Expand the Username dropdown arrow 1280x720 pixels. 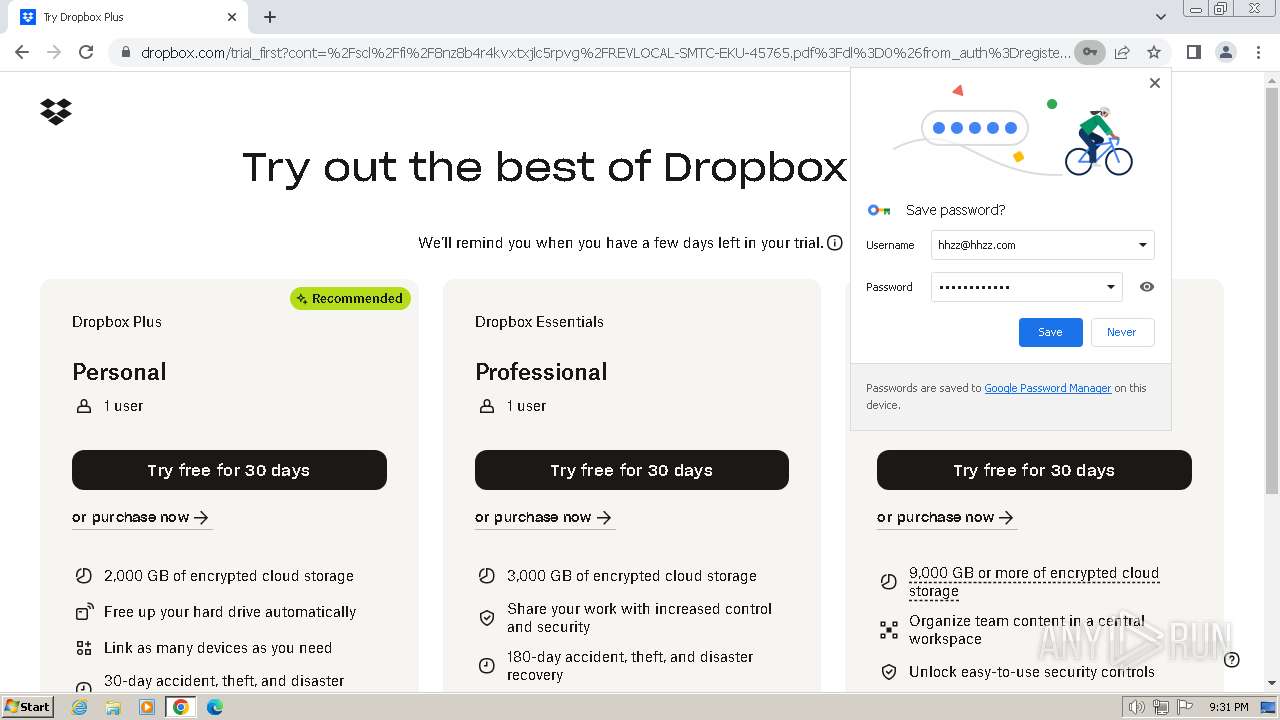pyautogui.click(x=1142, y=245)
